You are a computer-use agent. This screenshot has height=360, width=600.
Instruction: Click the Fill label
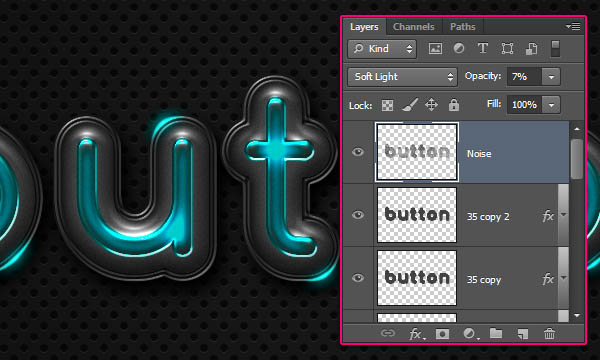[494, 104]
